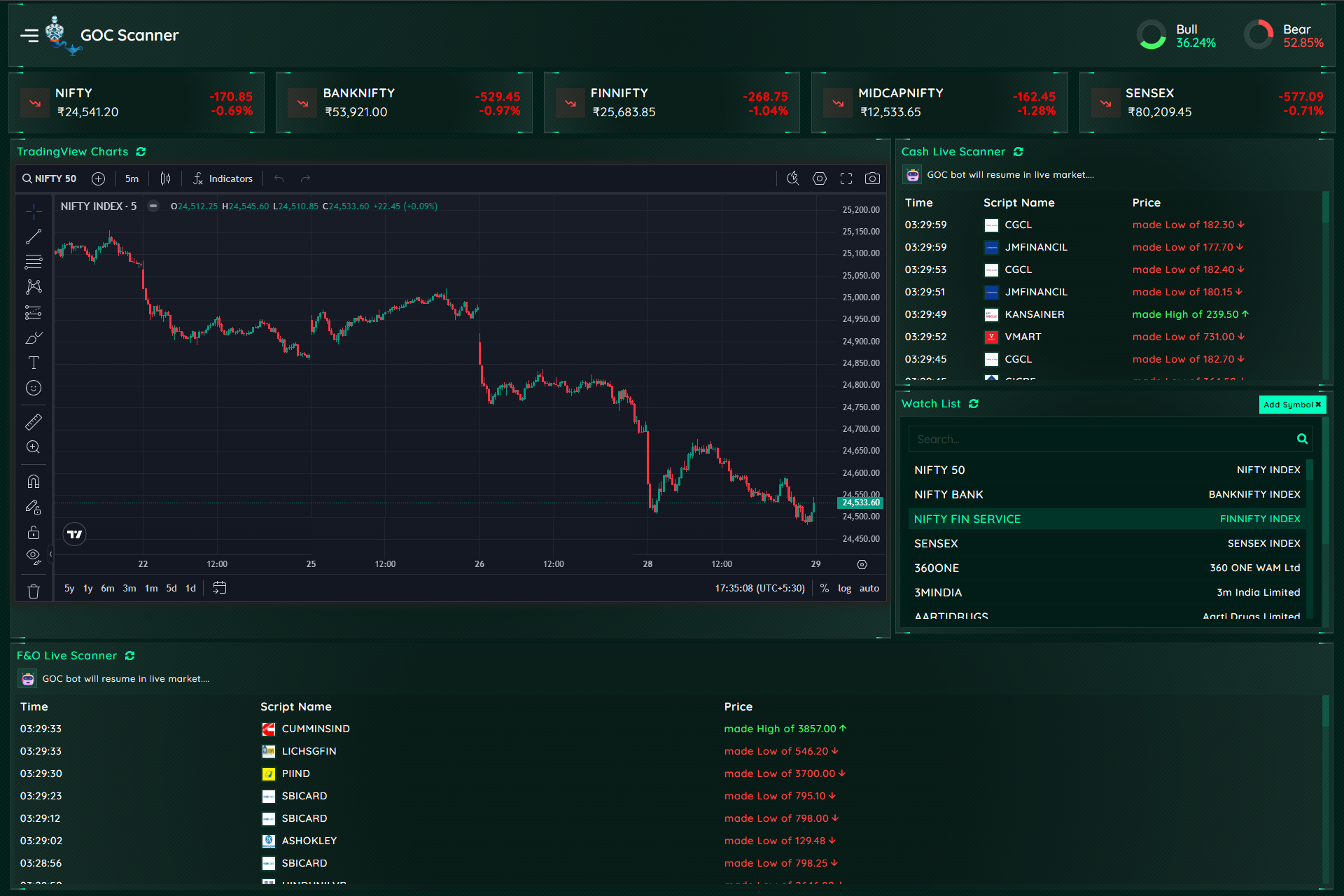The width and height of the screenshot is (1344, 896).
Task: Collapse the drawing toolbar side arrow
Action: pos(50,554)
